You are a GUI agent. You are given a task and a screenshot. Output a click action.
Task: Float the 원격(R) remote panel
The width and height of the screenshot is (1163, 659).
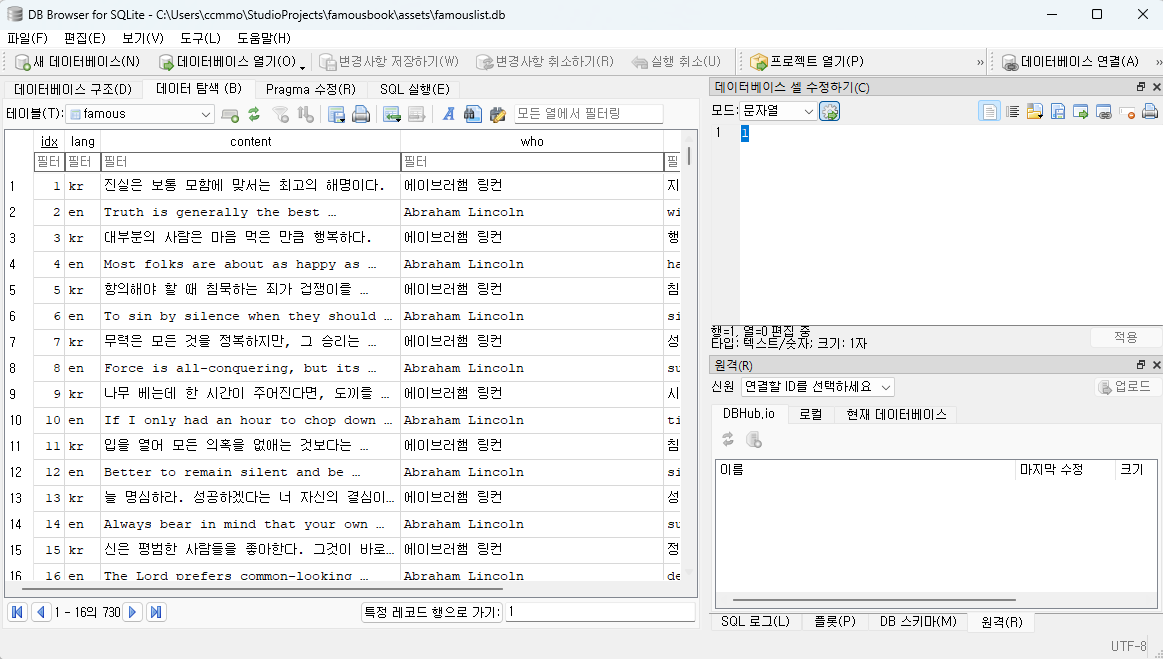pos(1141,364)
